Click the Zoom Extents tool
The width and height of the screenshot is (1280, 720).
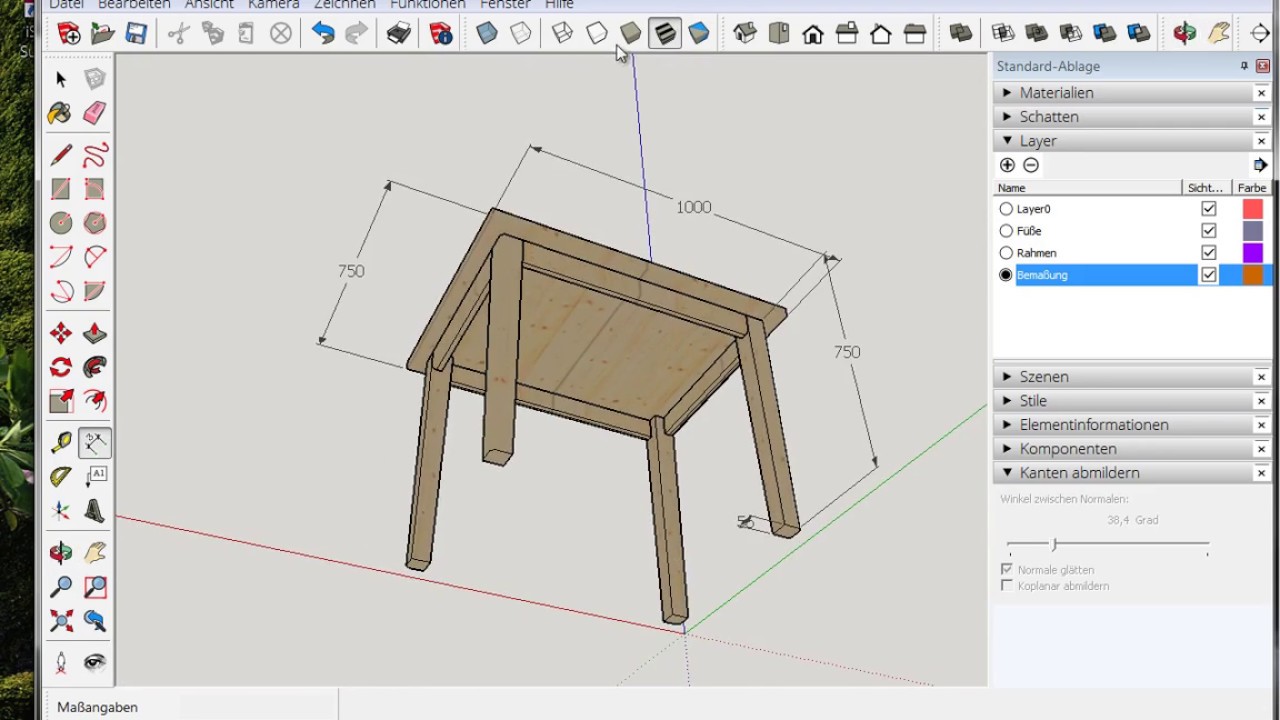point(61,621)
